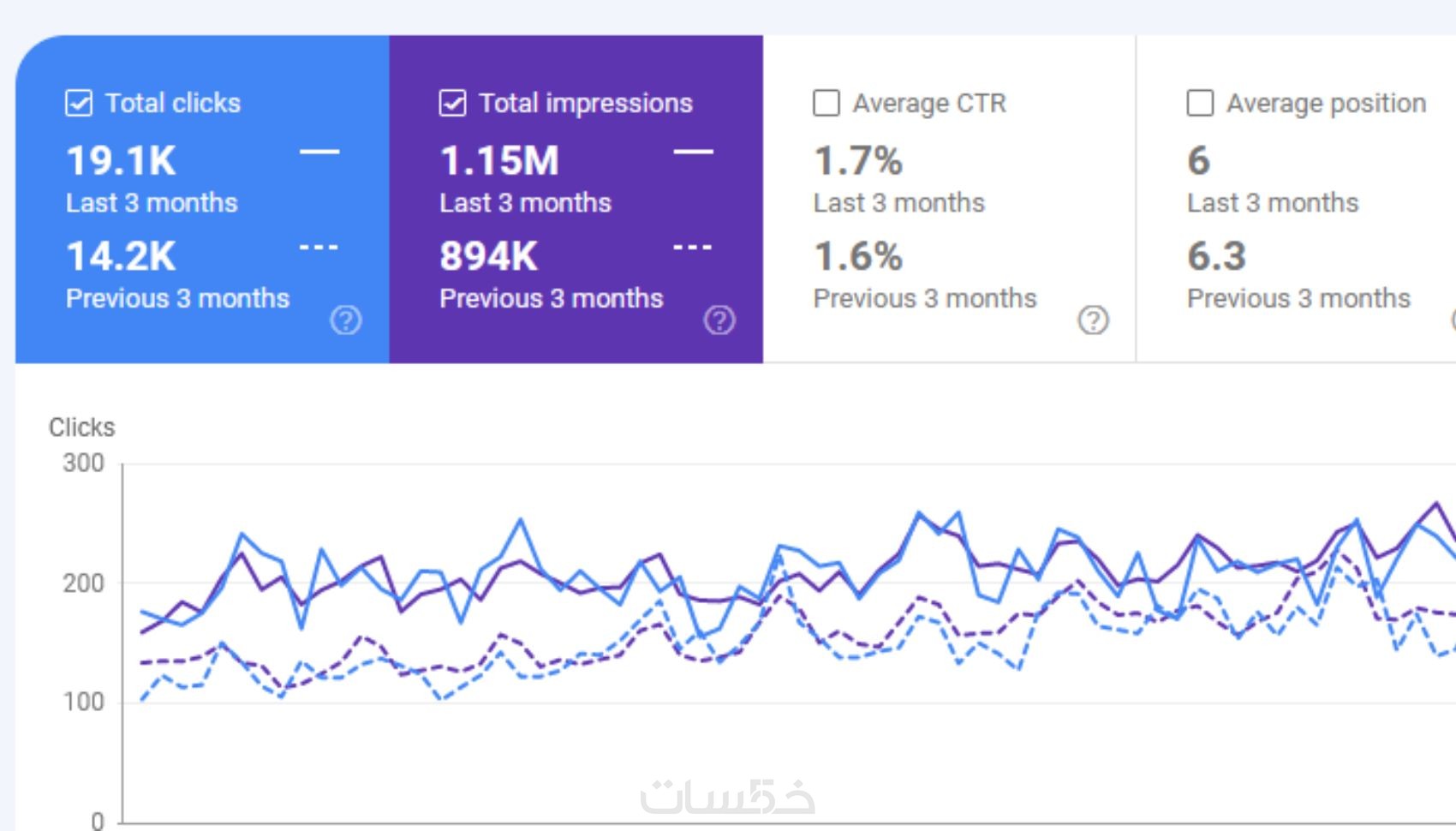Click the solid line legend beside 19.1K

pos(319,152)
